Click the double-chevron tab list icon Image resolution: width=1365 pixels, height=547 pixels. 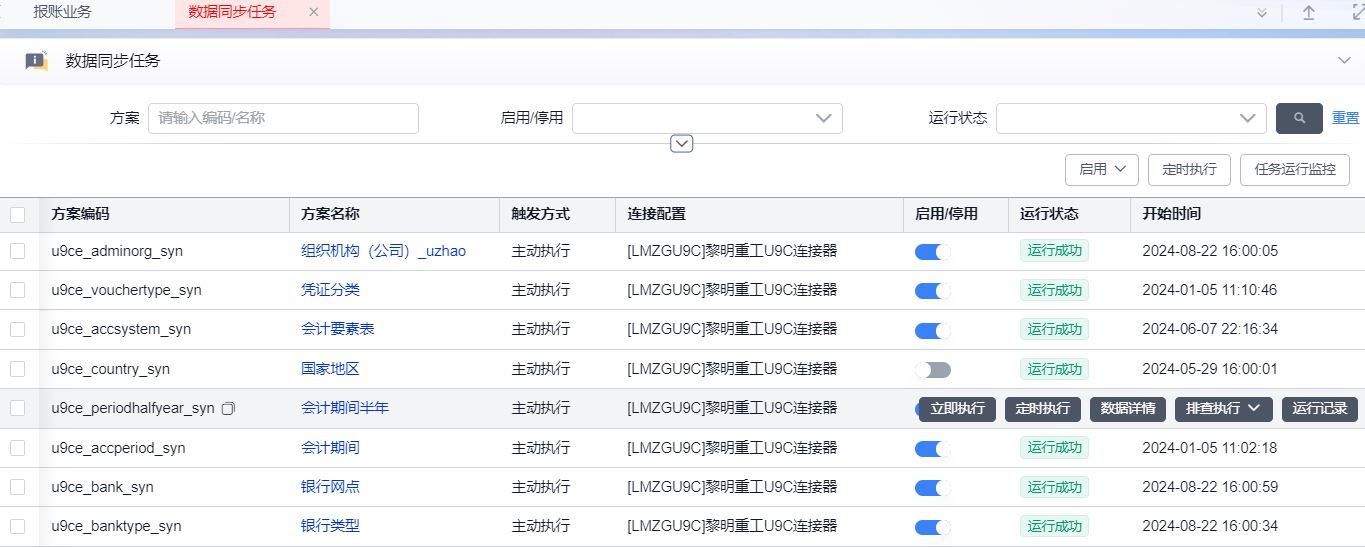click(1262, 13)
